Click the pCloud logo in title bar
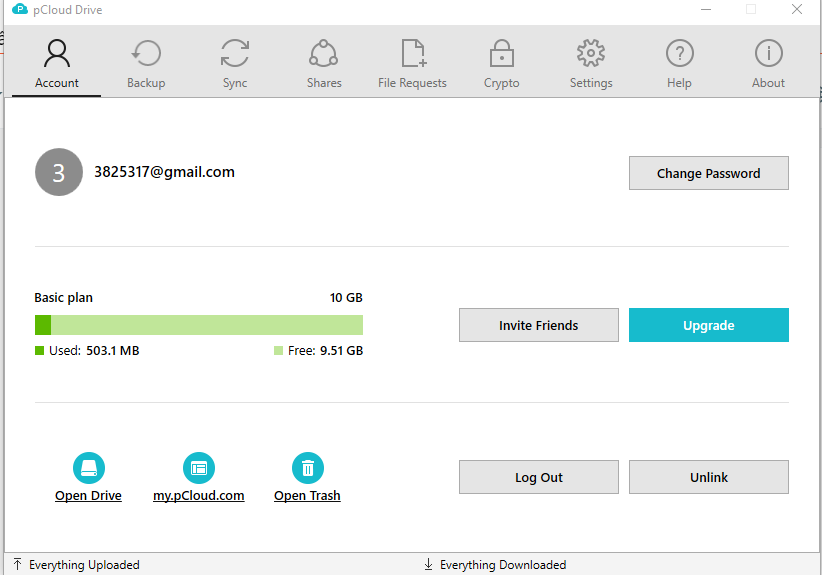This screenshot has width=822, height=575. 19,9
